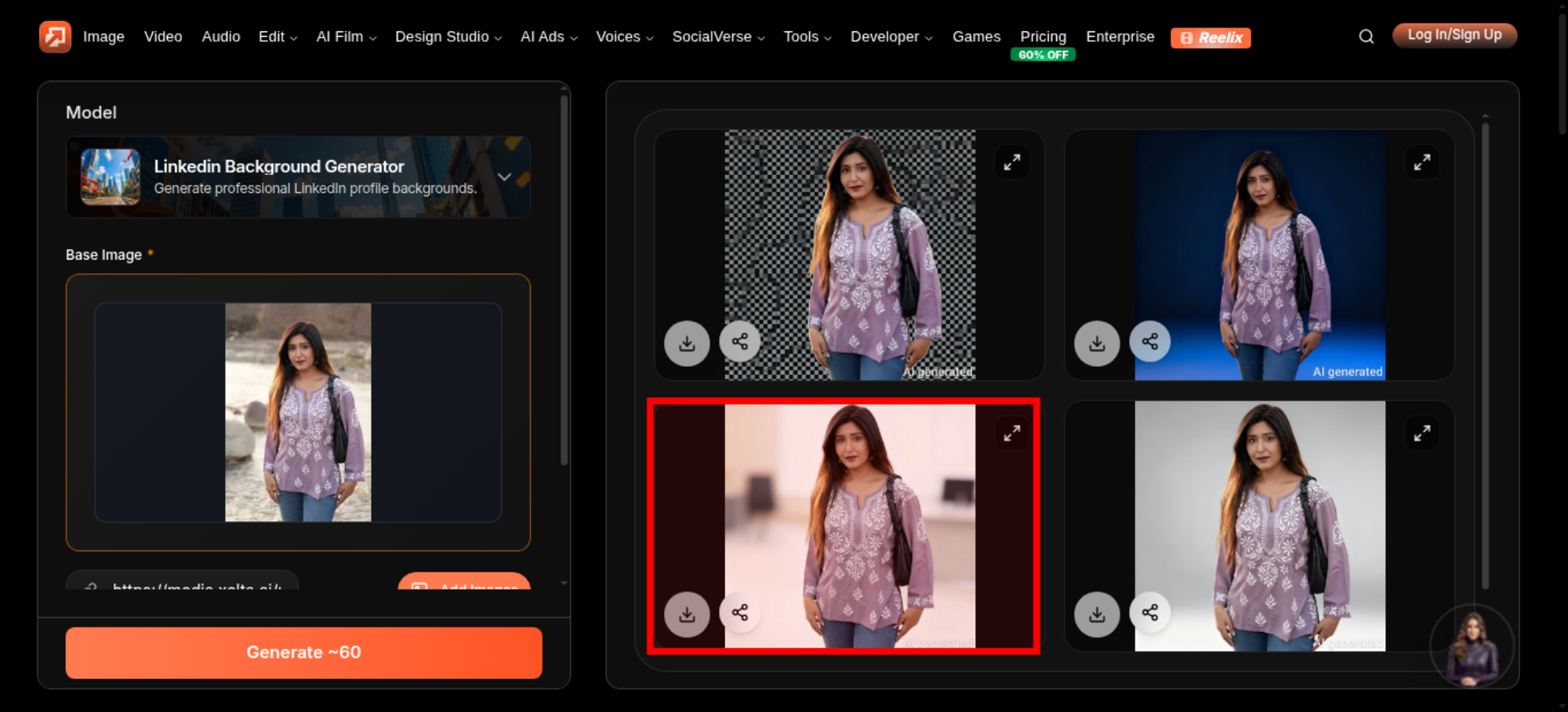The width and height of the screenshot is (1568, 712).
Task: Expand the gray background result image
Action: coord(1422,433)
